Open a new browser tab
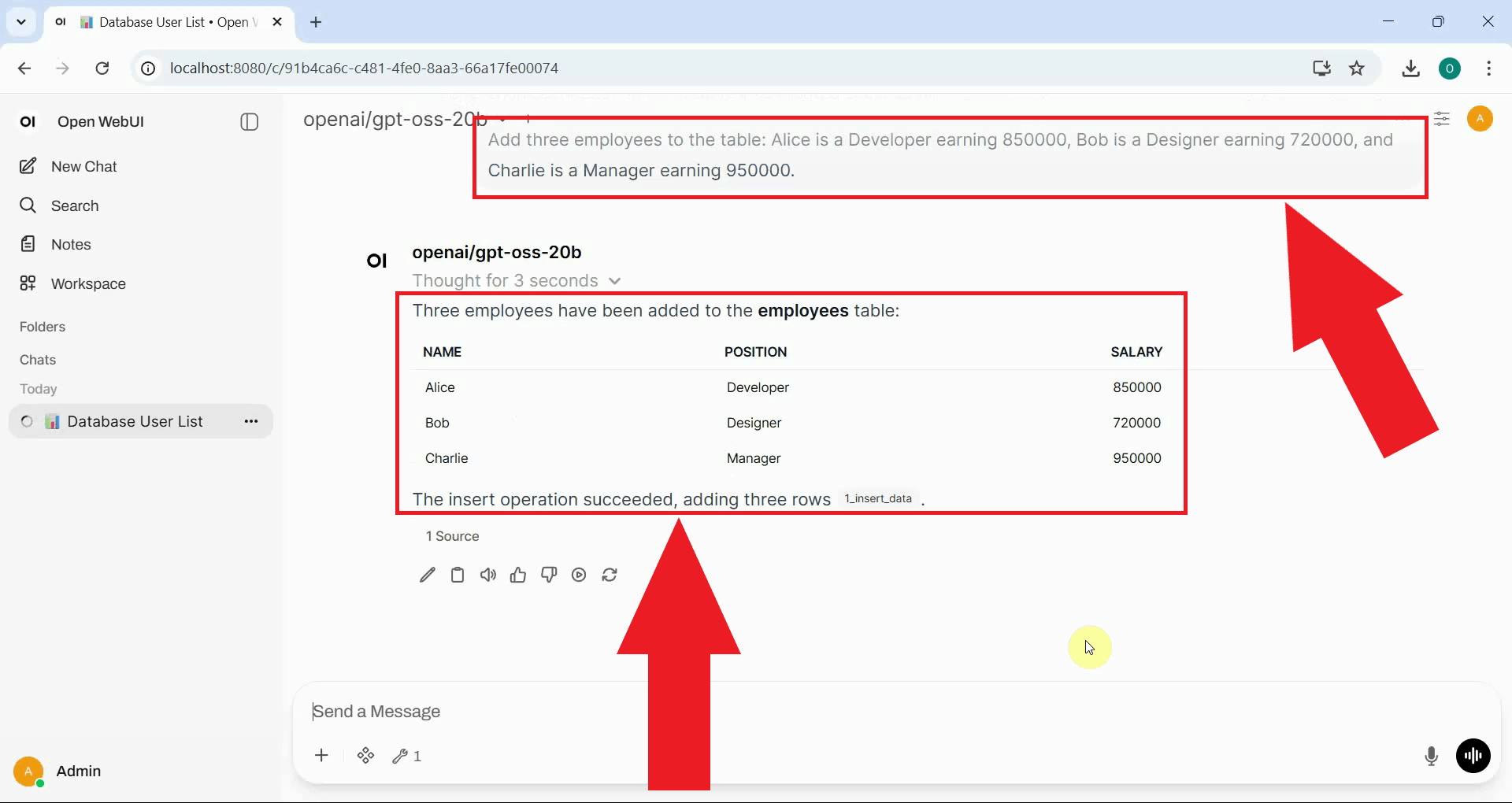The image size is (1512, 803). pyautogui.click(x=316, y=22)
